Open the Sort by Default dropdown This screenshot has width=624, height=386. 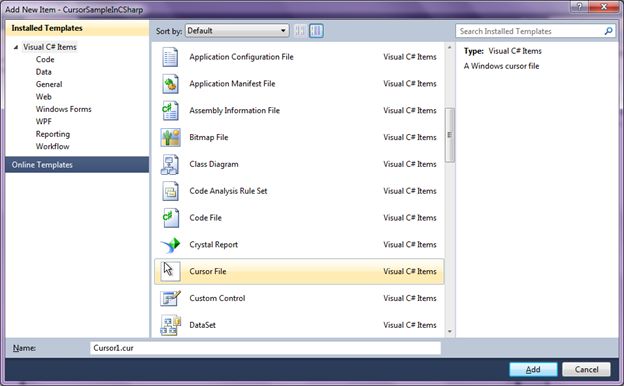pyautogui.click(x=237, y=31)
